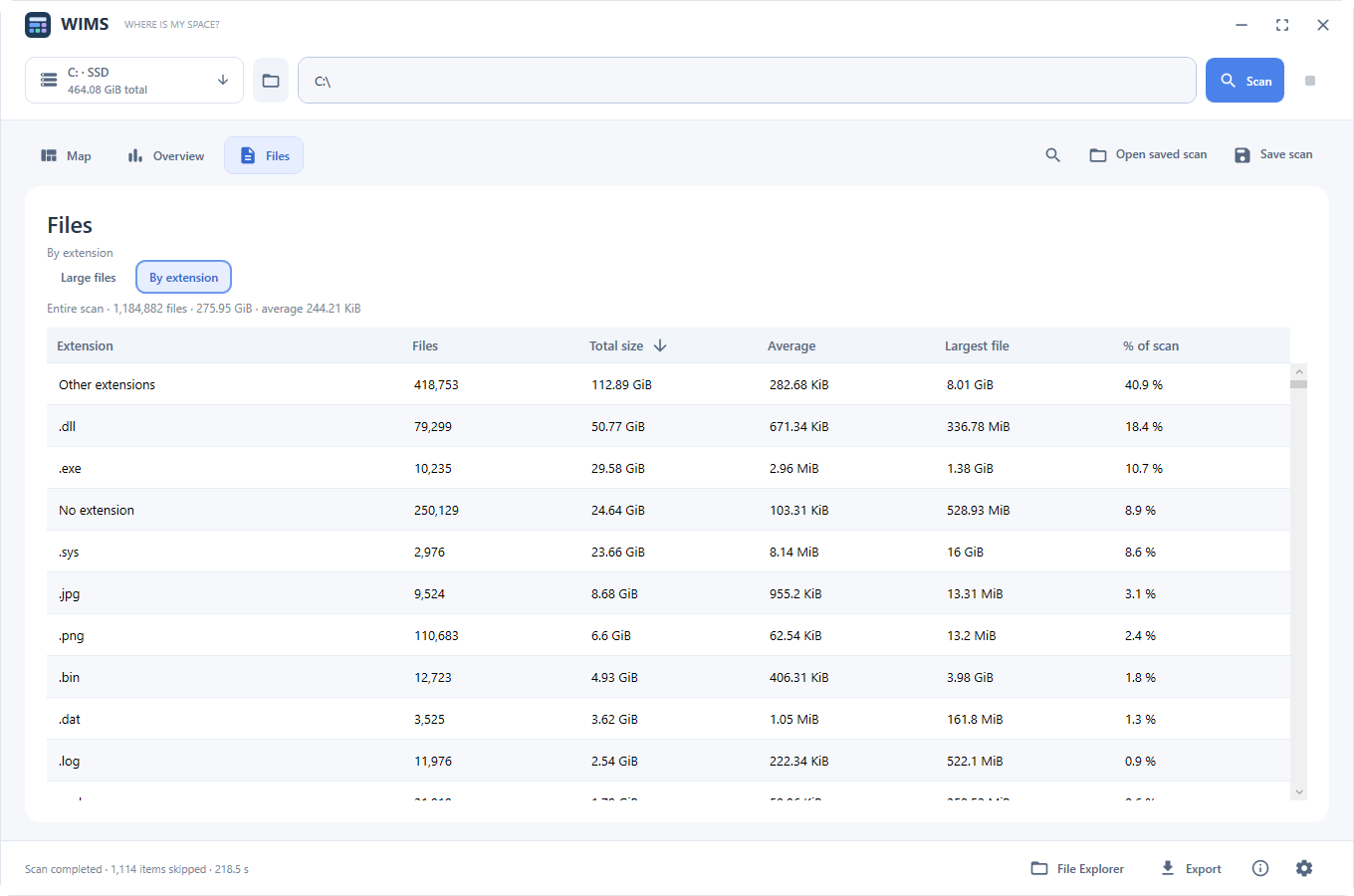The image size is (1354, 896).
Task: Select the .dat extension row
Action: [668, 719]
